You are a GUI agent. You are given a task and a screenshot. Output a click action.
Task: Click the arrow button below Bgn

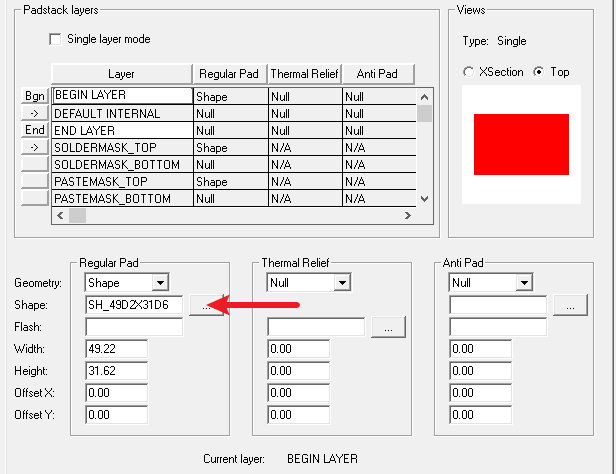click(x=35, y=113)
